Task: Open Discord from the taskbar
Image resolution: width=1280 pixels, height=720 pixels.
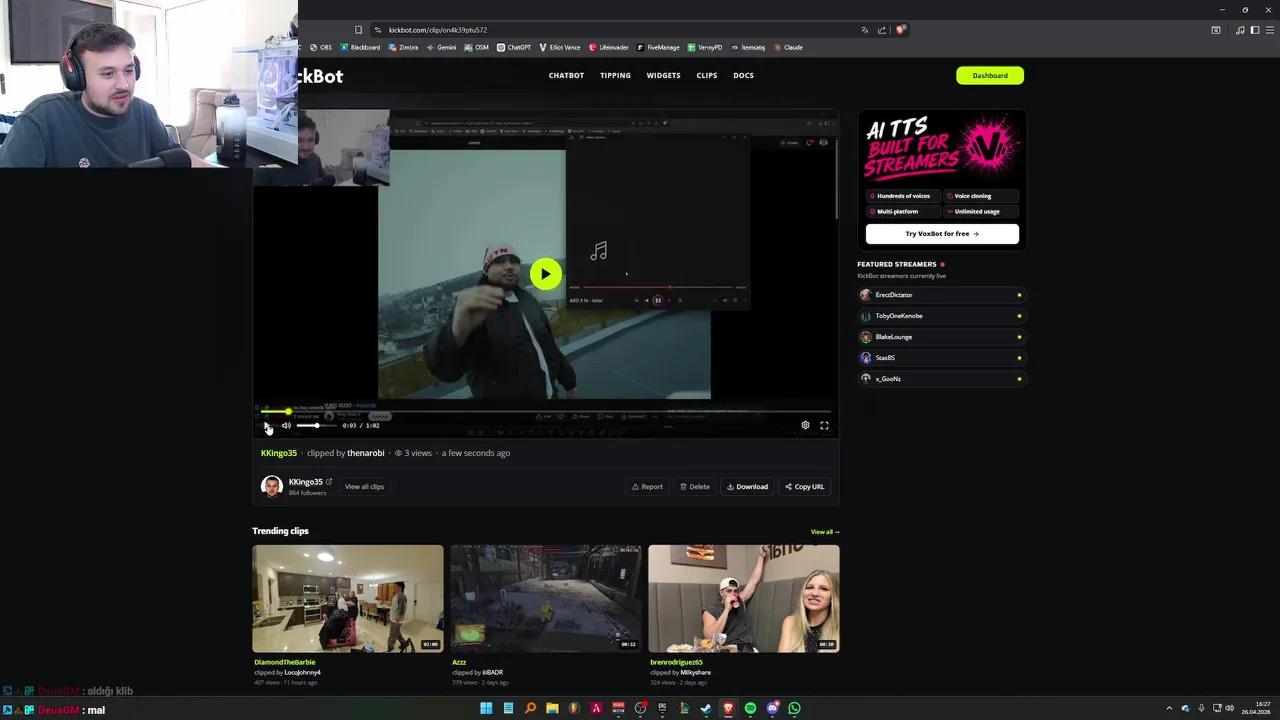Action: pos(772,708)
